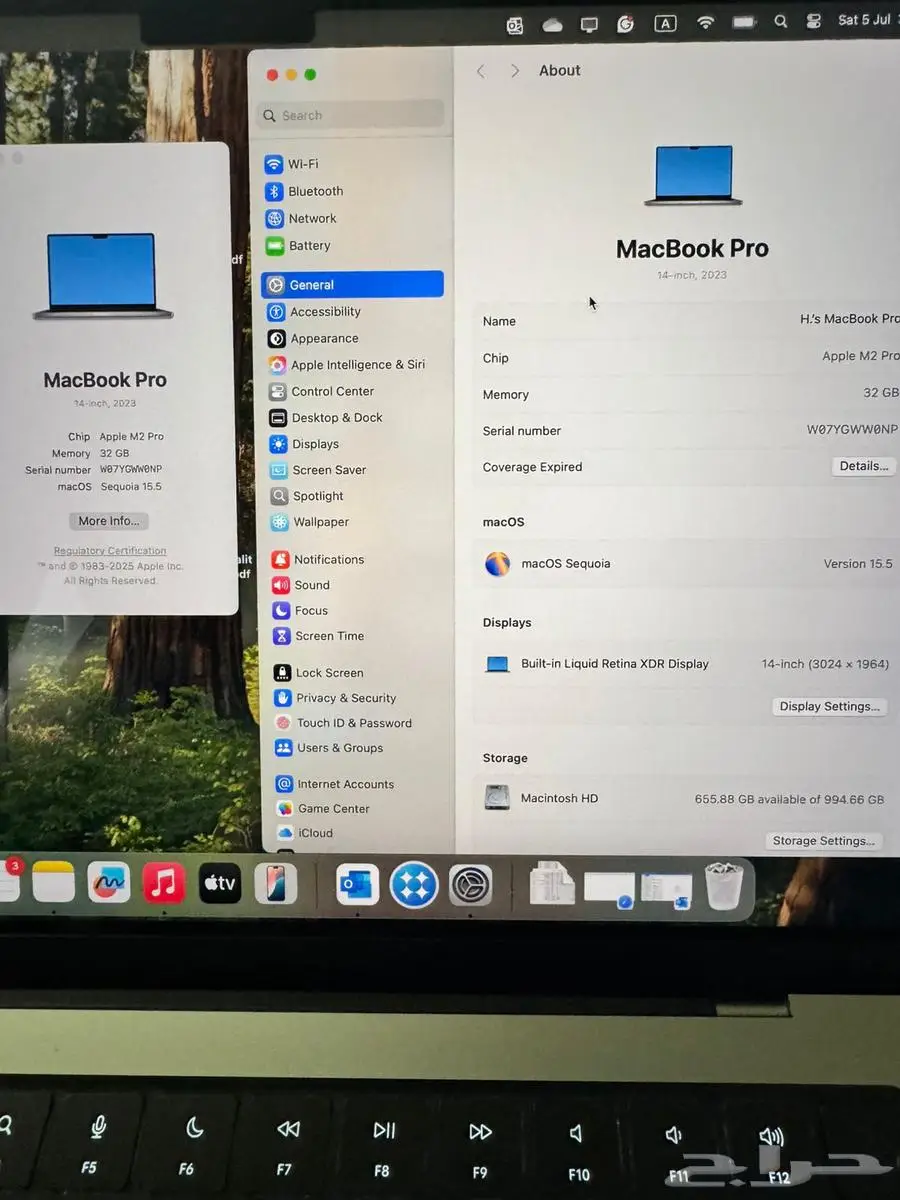Click More Info in About This Mac window
This screenshot has width=900, height=1200.
click(x=109, y=521)
